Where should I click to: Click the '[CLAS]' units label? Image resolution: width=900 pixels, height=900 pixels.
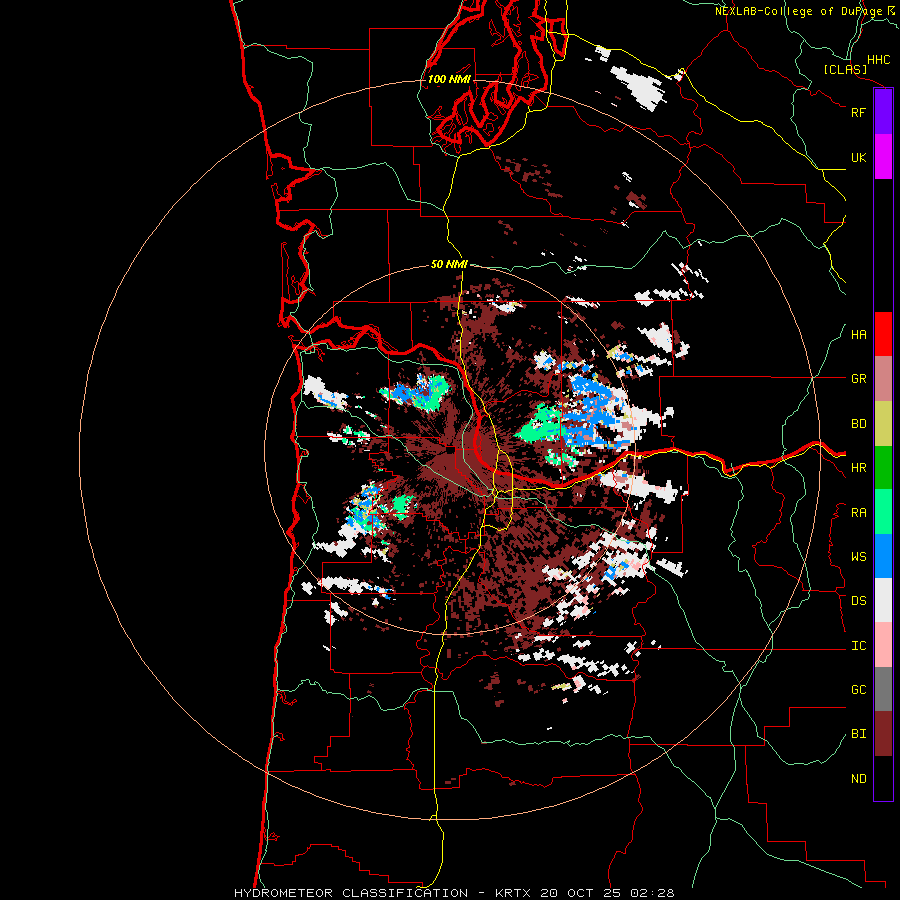845,69
